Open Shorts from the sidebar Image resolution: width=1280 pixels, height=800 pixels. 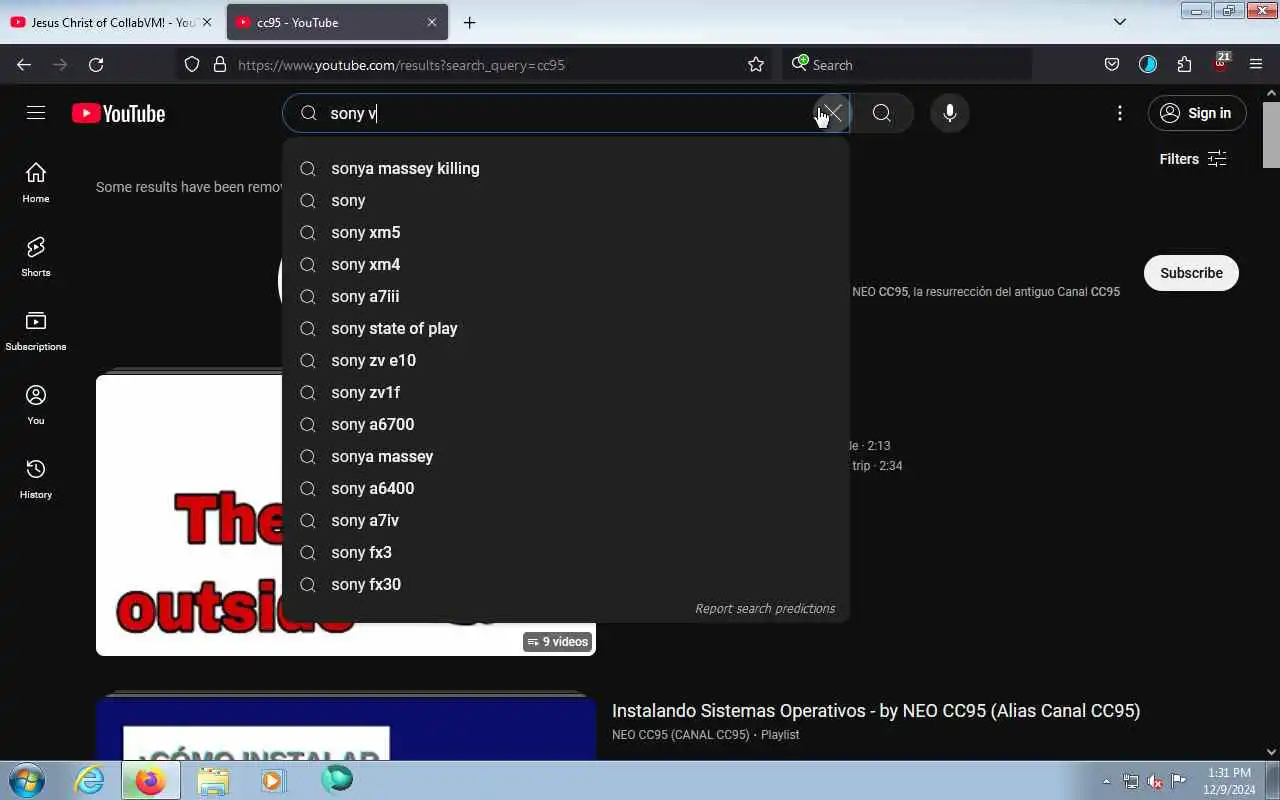tap(36, 256)
